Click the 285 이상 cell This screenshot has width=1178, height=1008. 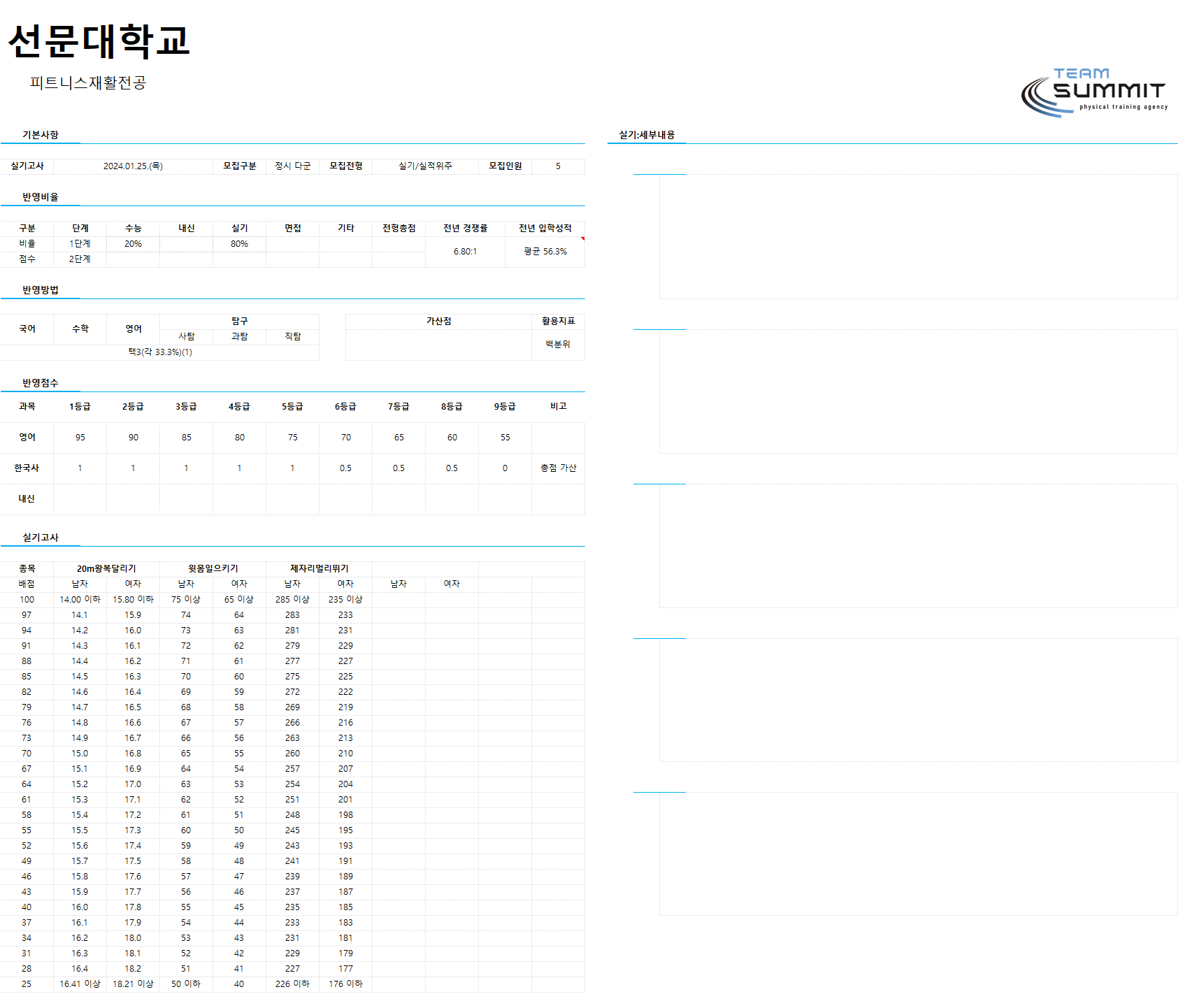tap(292, 600)
